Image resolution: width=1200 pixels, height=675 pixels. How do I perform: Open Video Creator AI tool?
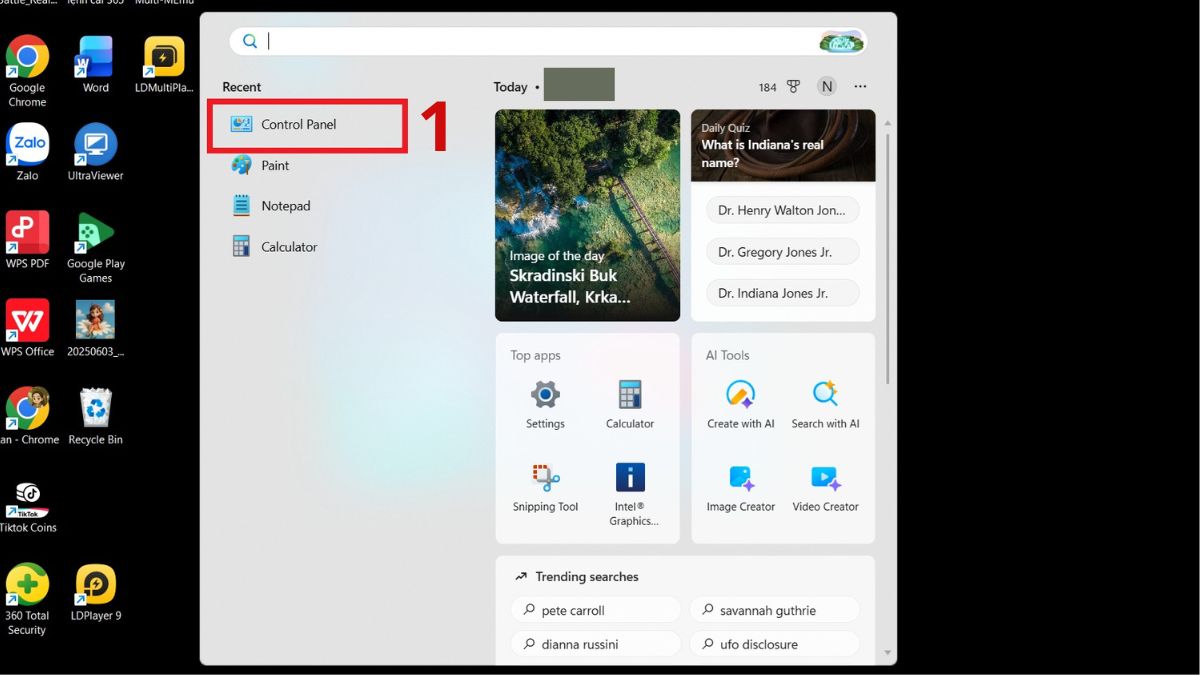825,487
